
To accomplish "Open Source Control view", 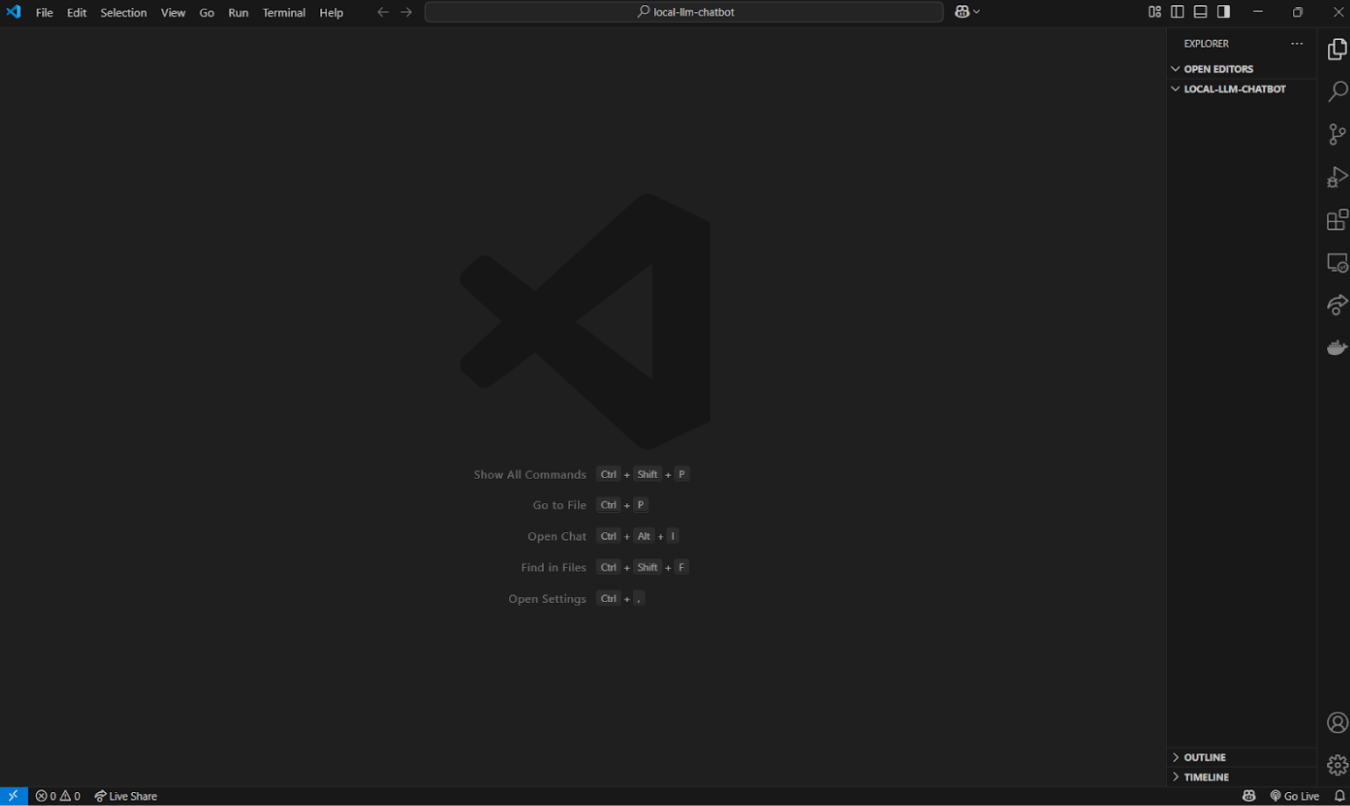I will [x=1337, y=134].
